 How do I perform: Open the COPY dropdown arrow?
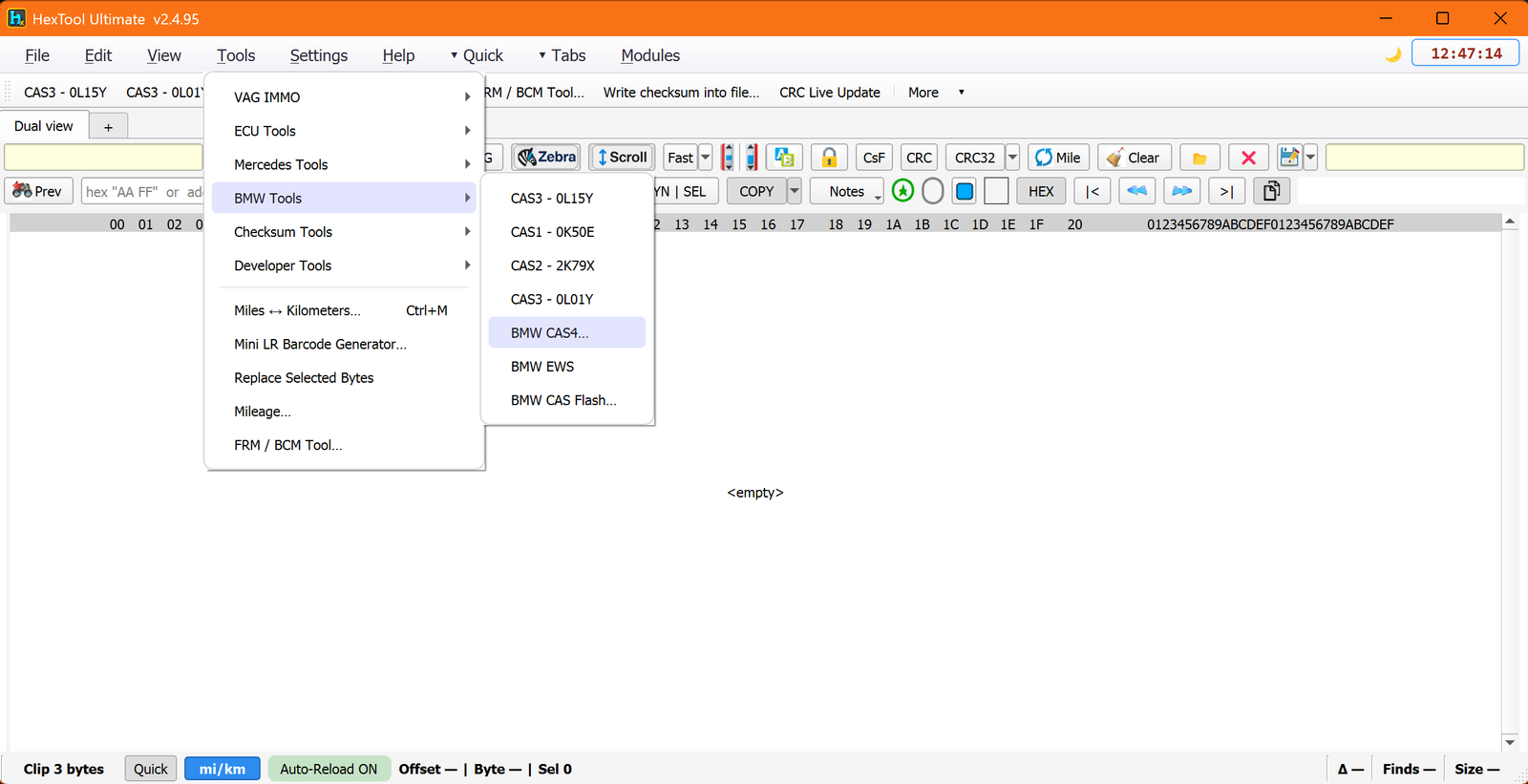click(794, 191)
